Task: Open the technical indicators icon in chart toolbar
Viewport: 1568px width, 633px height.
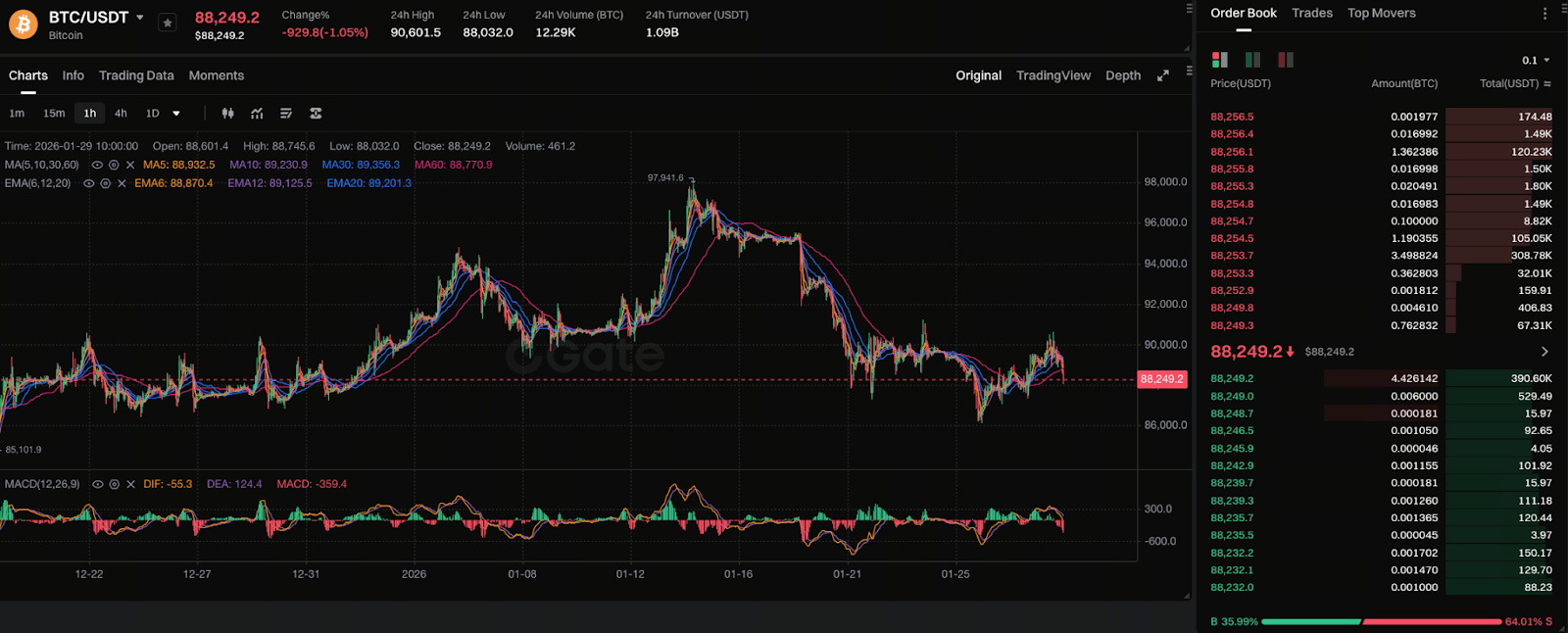Action: (257, 114)
